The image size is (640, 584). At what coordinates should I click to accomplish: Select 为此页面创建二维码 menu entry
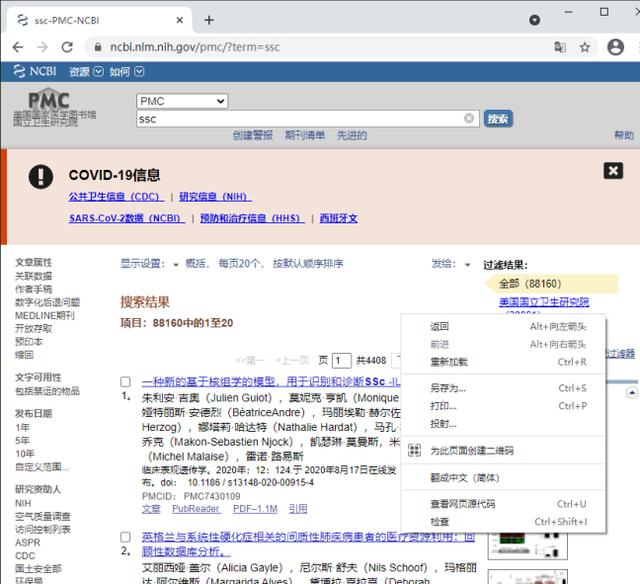click(x=503, y=451)
